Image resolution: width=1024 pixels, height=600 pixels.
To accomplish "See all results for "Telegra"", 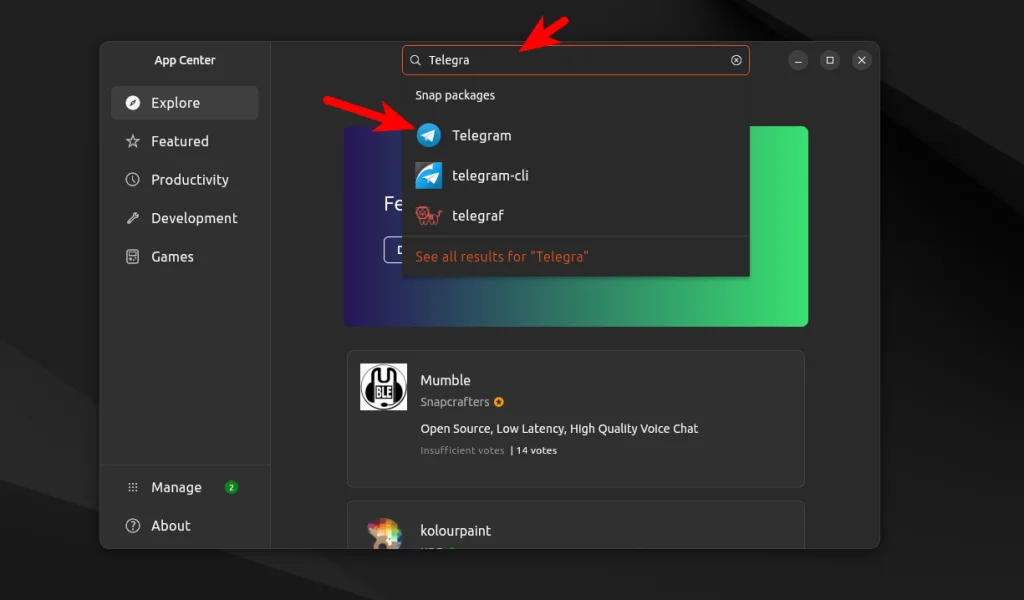I will coord(502,257).
